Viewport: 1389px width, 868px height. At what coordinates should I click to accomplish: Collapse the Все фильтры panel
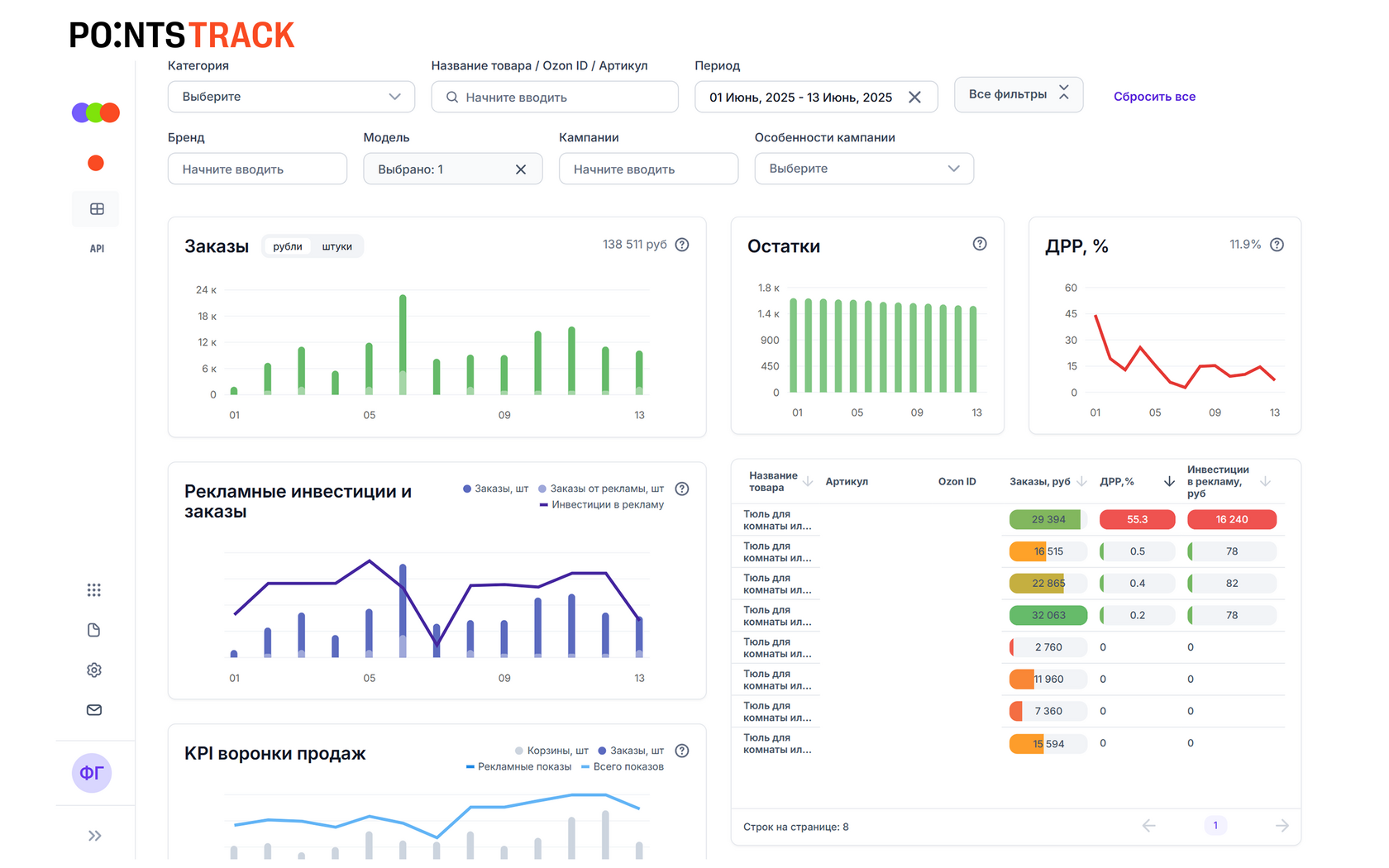(1019, 94)
